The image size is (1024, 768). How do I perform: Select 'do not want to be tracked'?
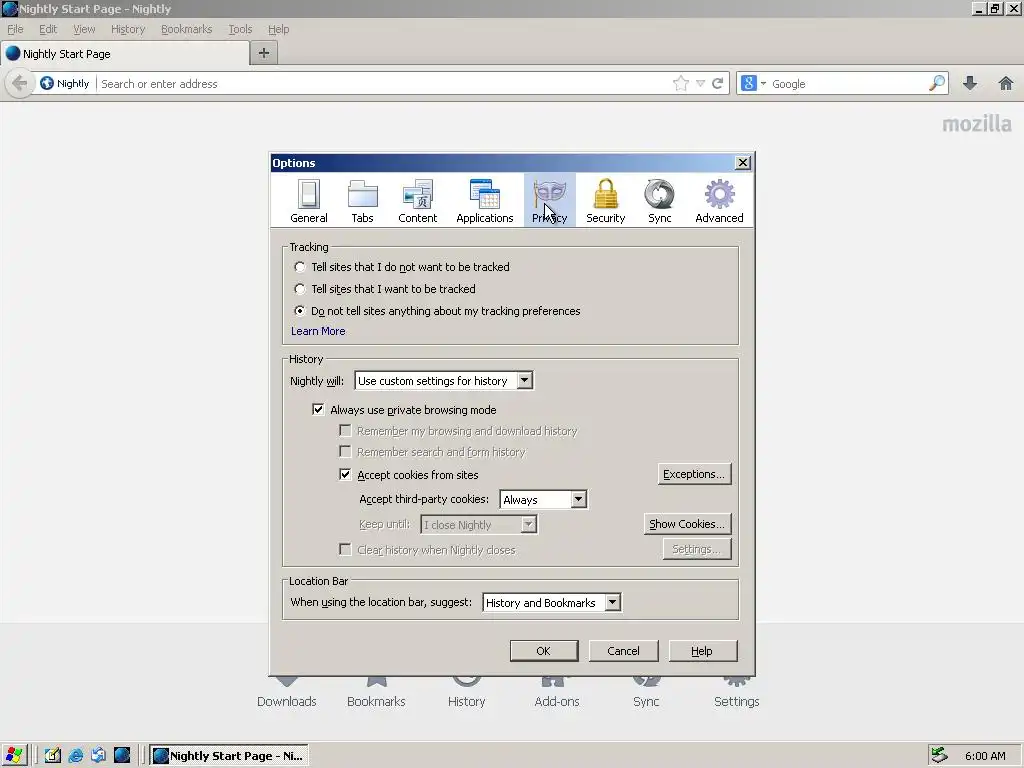click(300, 267)
